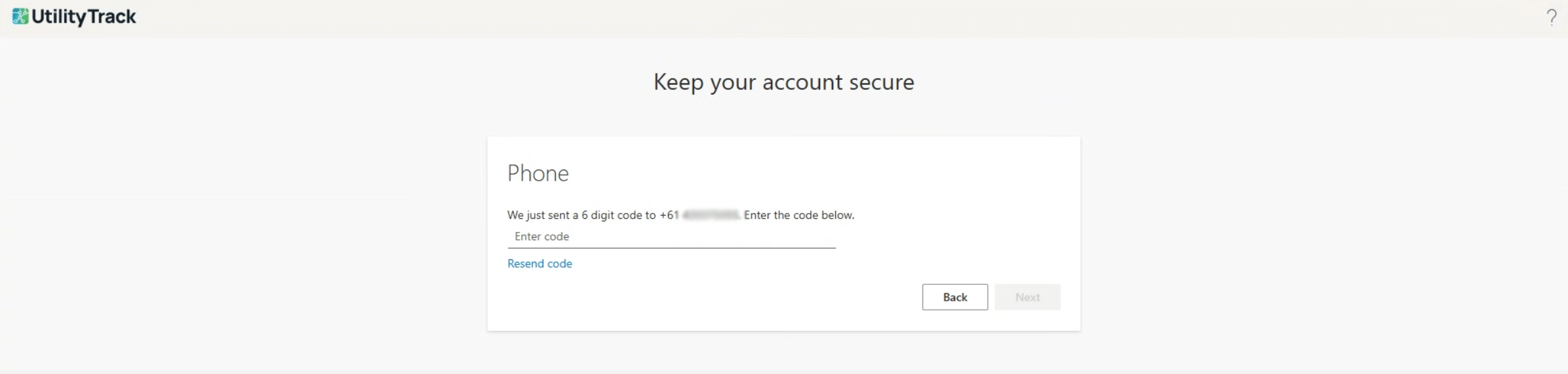
Task: Click the word "Keep" in the heading
Action: pyautogui.click(x=678, y=82)
